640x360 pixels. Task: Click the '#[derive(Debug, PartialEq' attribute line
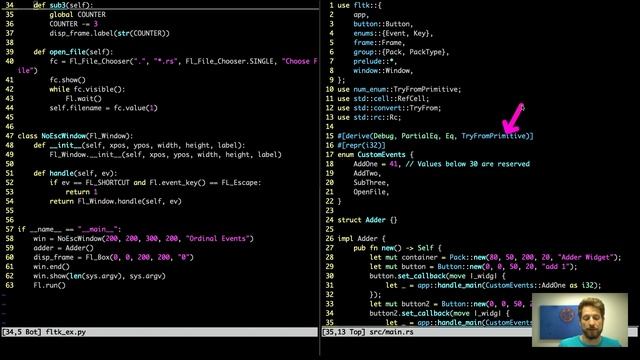pos(436,136)
